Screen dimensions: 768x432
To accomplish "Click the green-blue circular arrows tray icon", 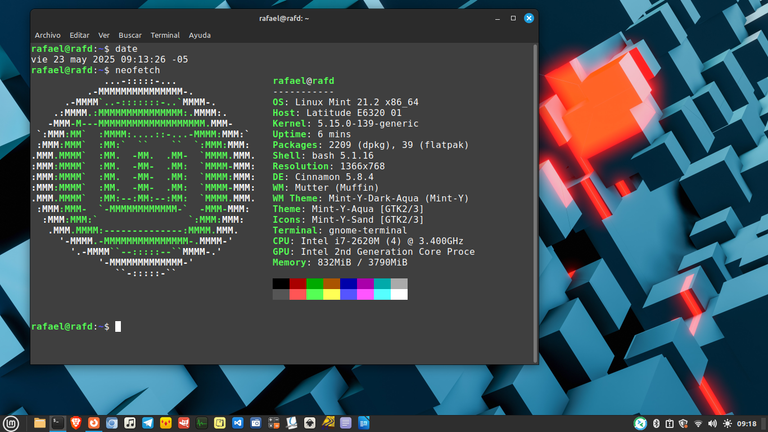I will 640,424.
